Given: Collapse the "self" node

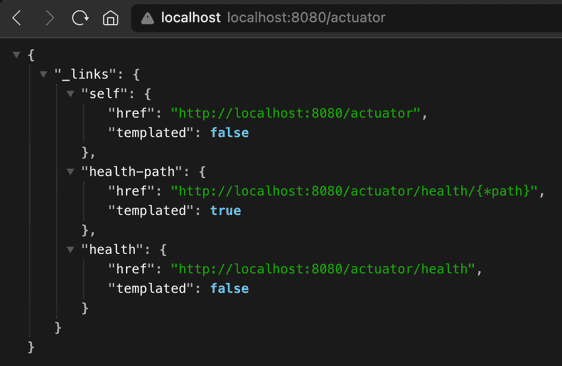Looking at the screenshot, I should (71, 94).
